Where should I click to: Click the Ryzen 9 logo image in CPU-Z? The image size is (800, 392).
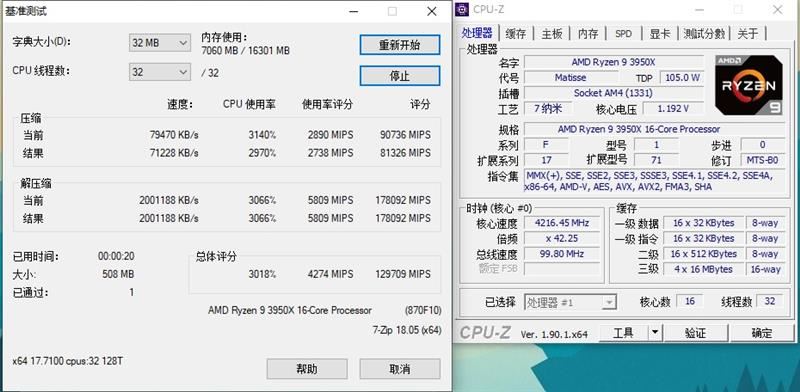748,85
